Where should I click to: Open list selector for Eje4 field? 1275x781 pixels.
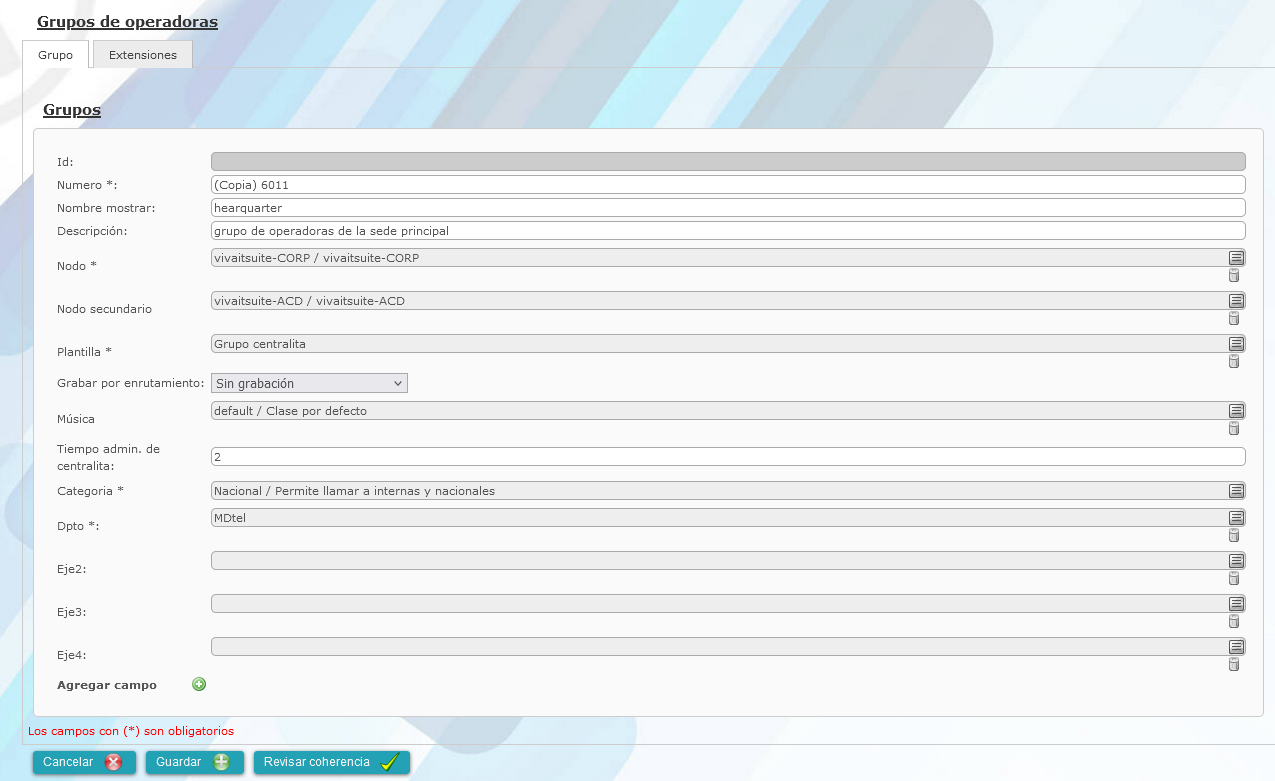1236,647
